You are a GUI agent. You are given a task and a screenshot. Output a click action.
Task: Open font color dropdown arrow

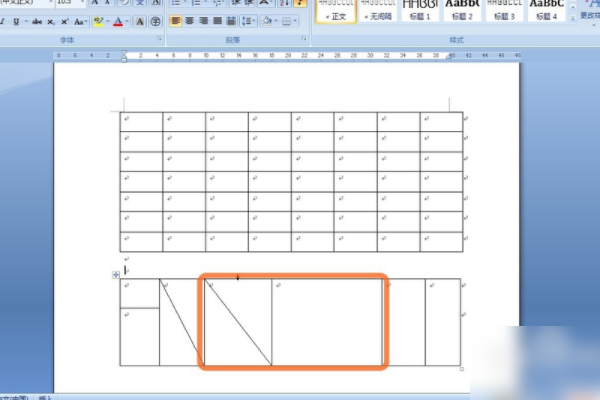pyautogui.click(x=127, y=22)
